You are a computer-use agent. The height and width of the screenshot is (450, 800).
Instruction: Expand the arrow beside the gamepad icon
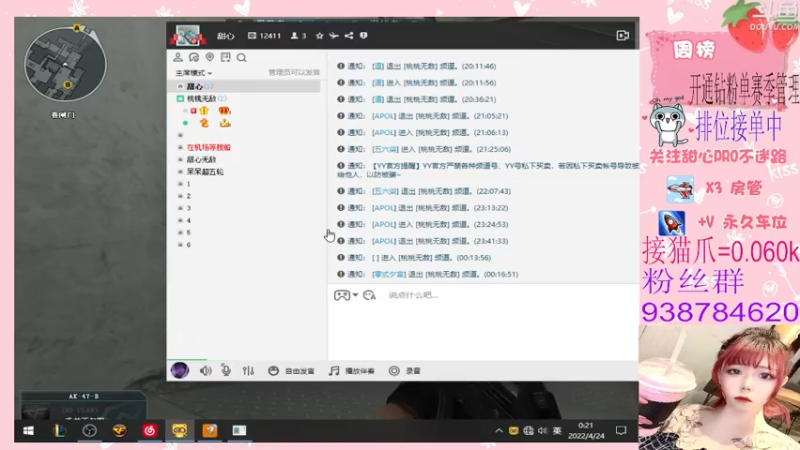click(355, 295)
